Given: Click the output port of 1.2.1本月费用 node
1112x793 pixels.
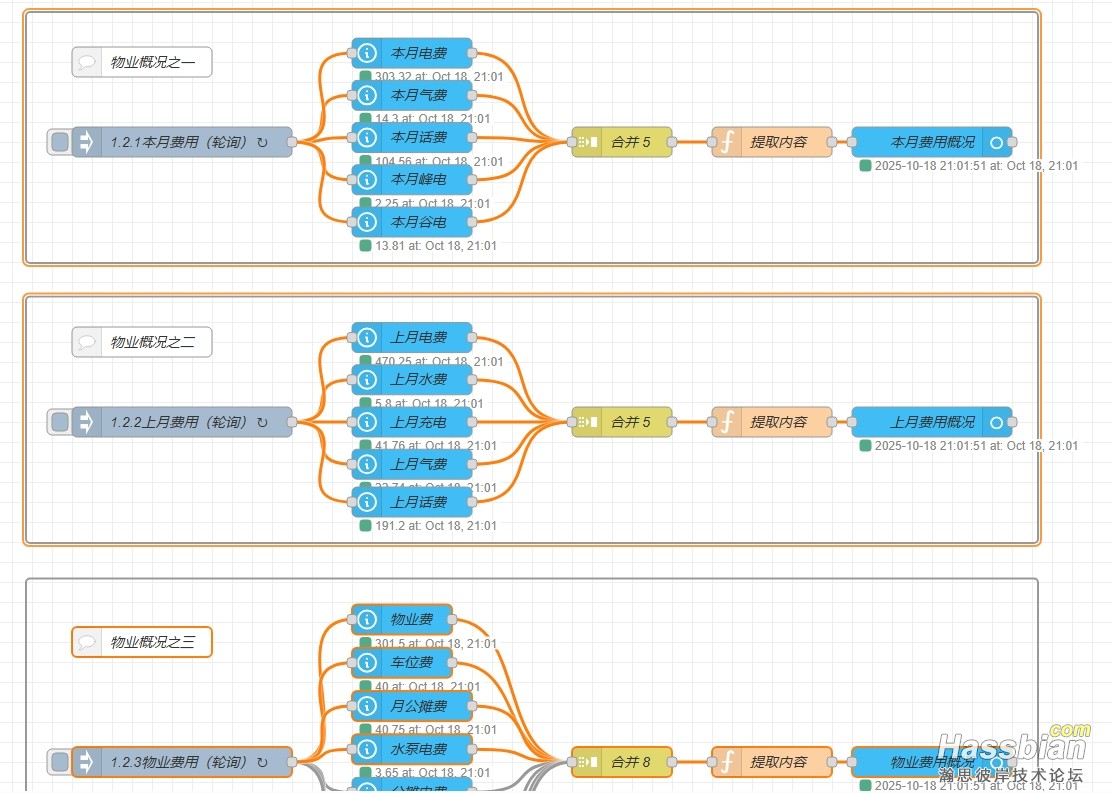Looking at the screenshot, I should (x=292, y=143).
